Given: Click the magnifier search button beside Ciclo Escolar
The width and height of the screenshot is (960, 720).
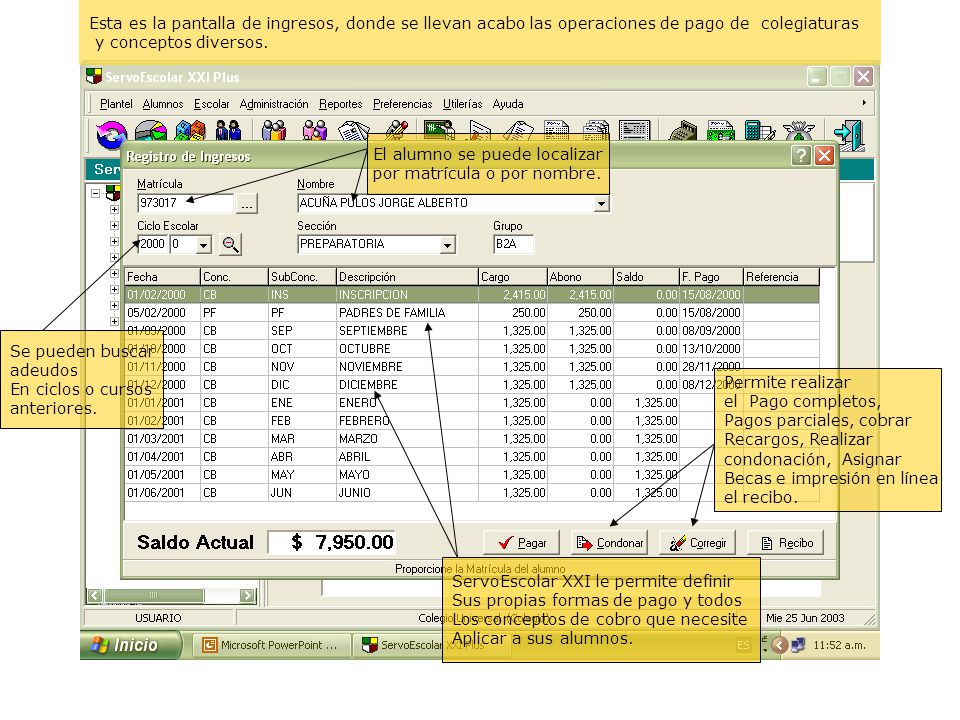Looking at the screenshot, I should (230, 244).
